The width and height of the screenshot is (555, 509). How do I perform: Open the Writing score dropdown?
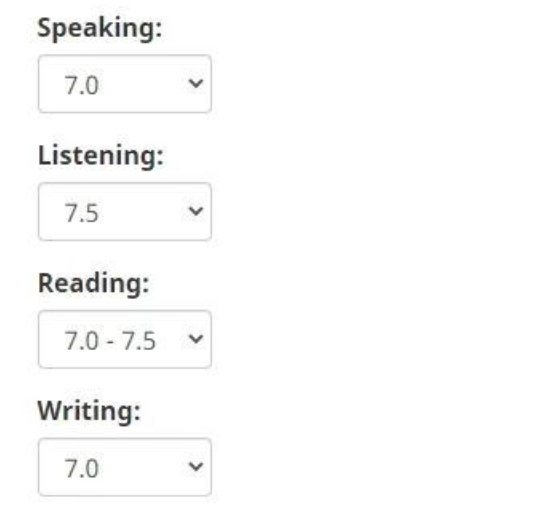125,467
